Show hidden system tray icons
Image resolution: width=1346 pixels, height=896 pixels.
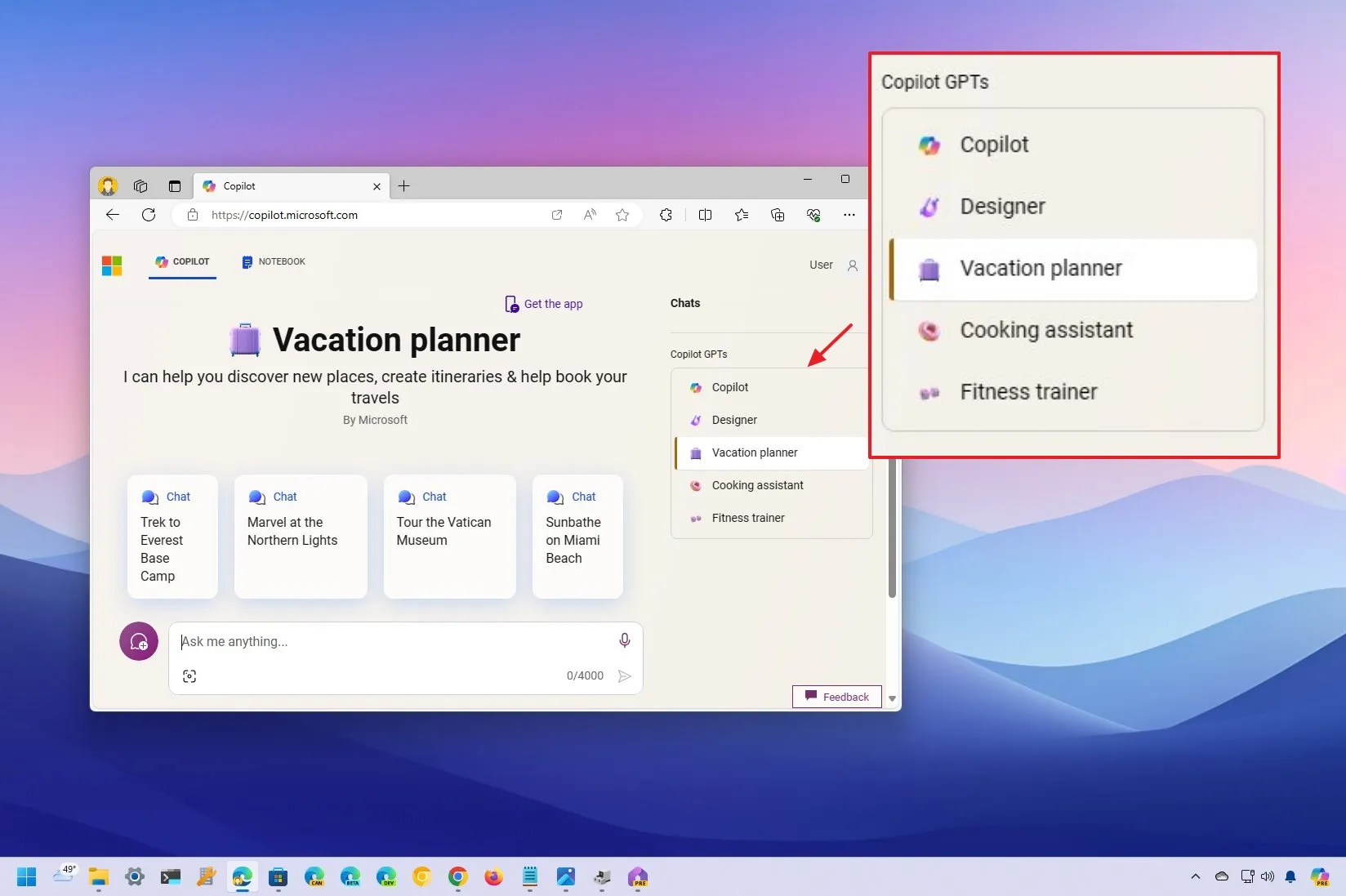[1196, 876]
